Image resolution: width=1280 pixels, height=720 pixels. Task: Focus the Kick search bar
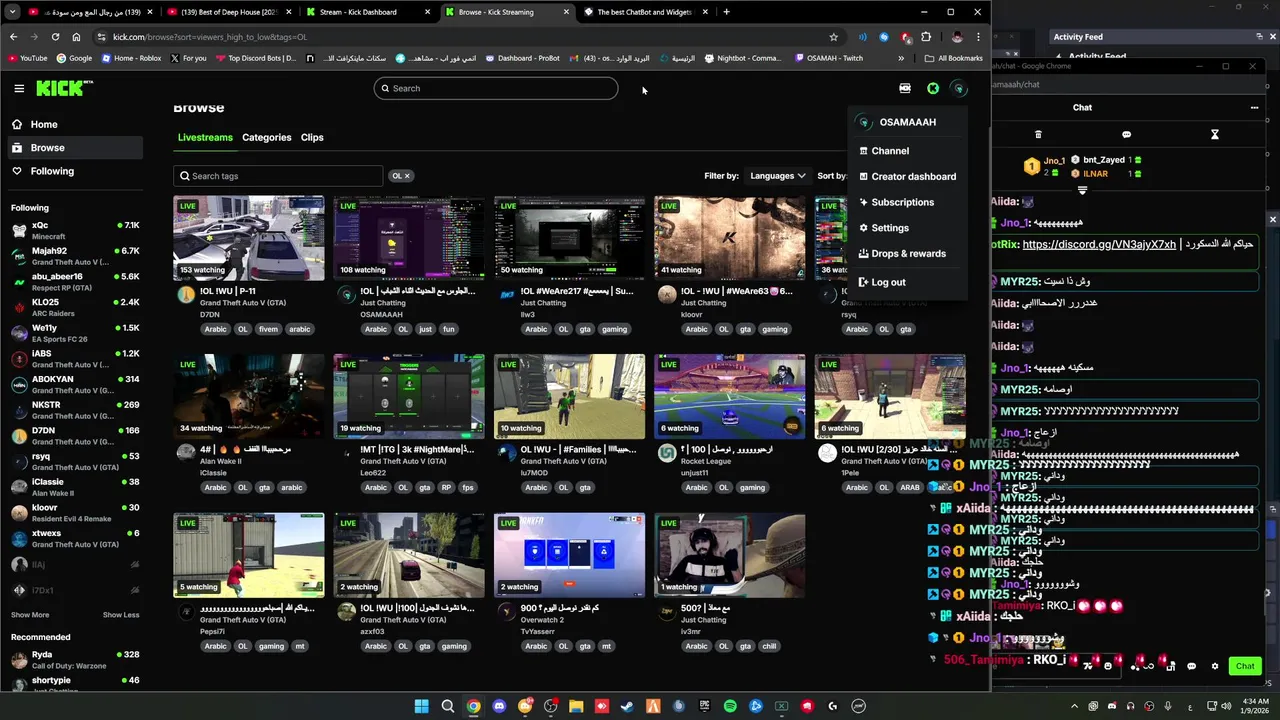pyautogui.click(x=496, y=88)
